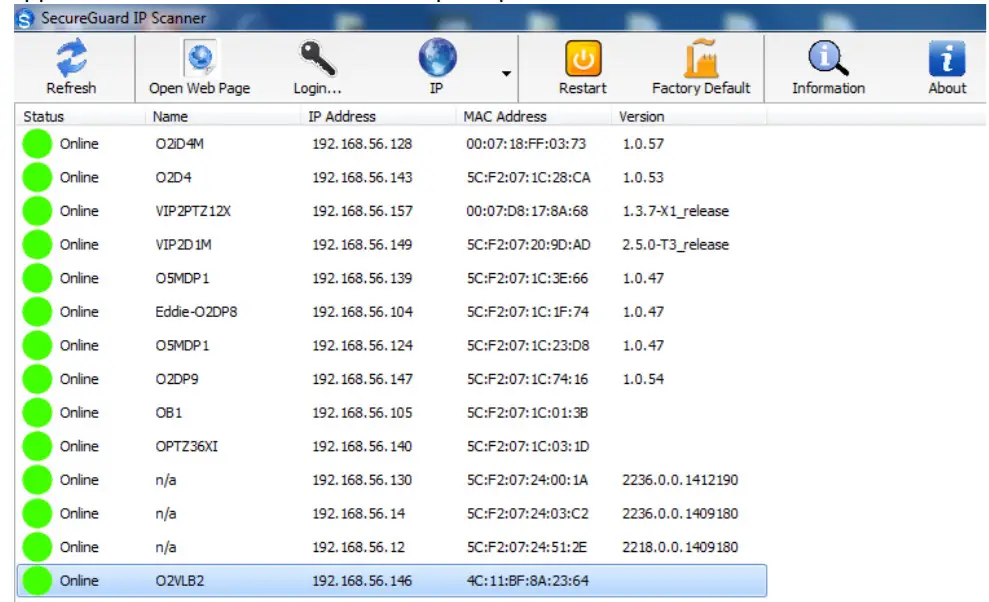The width and height of the screenshot is (989, 602).
Task: Click the IP globe icon
Action: pos(437,57)
